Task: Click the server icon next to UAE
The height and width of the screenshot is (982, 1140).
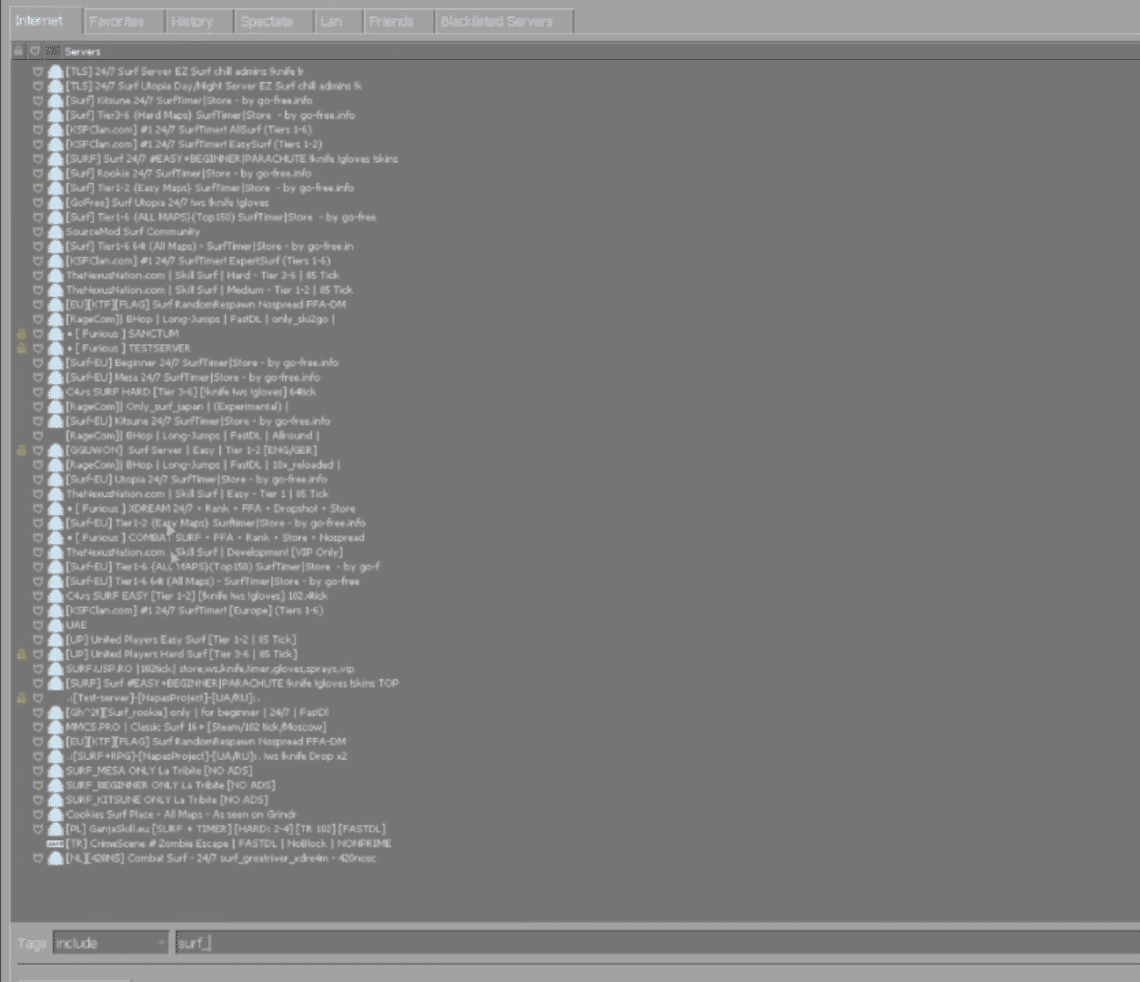Action: 55,625
